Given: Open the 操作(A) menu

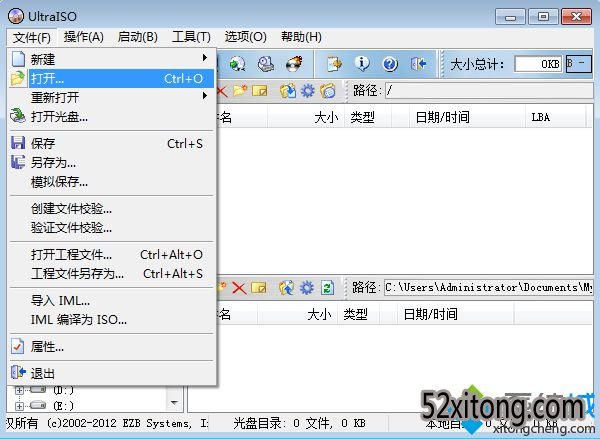Looking at the screenshot, I should coord(84,37).
